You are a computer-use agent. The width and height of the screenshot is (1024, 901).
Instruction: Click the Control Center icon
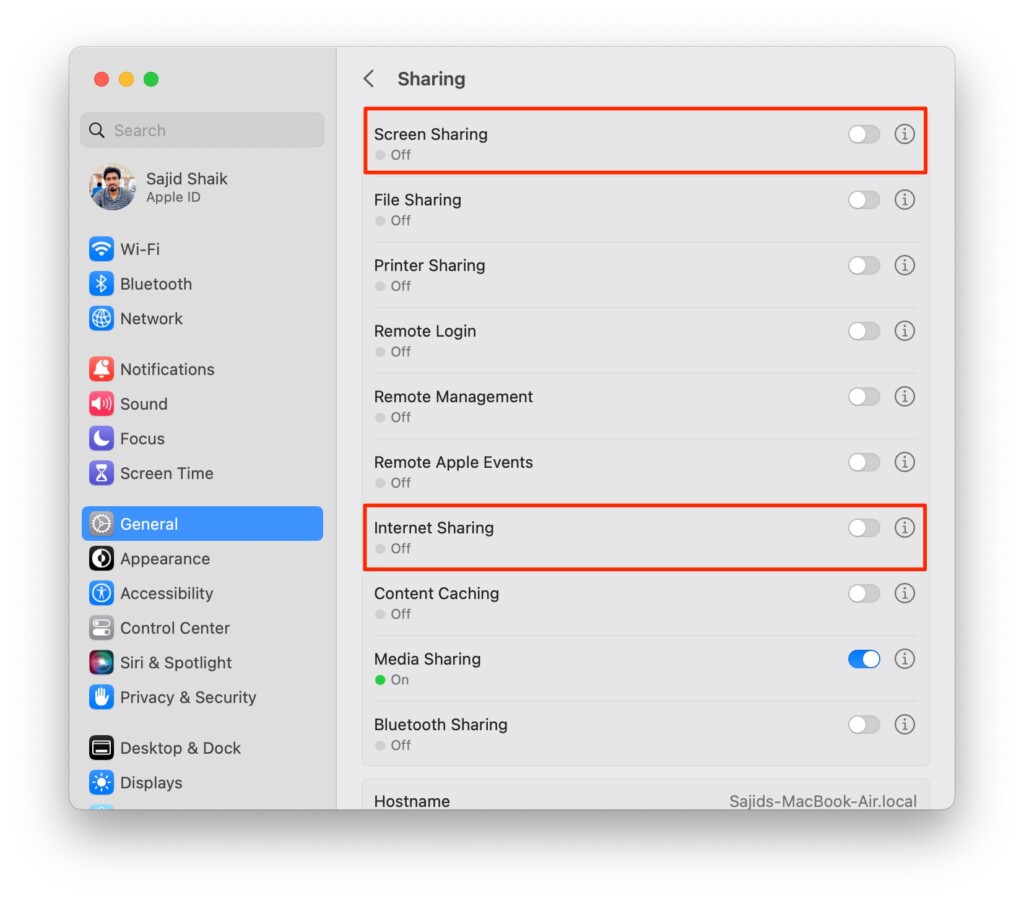(101, 627)
